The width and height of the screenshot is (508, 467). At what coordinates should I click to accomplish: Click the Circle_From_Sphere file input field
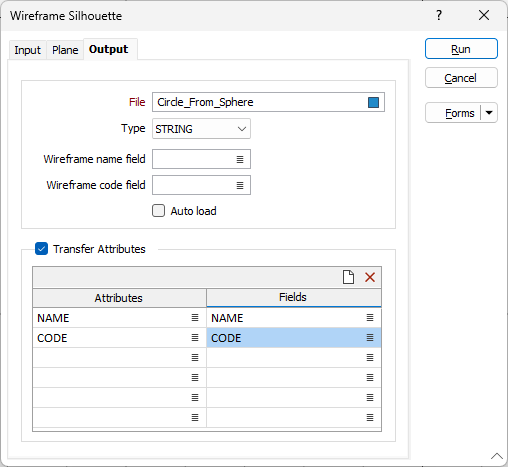pos(268,102)
